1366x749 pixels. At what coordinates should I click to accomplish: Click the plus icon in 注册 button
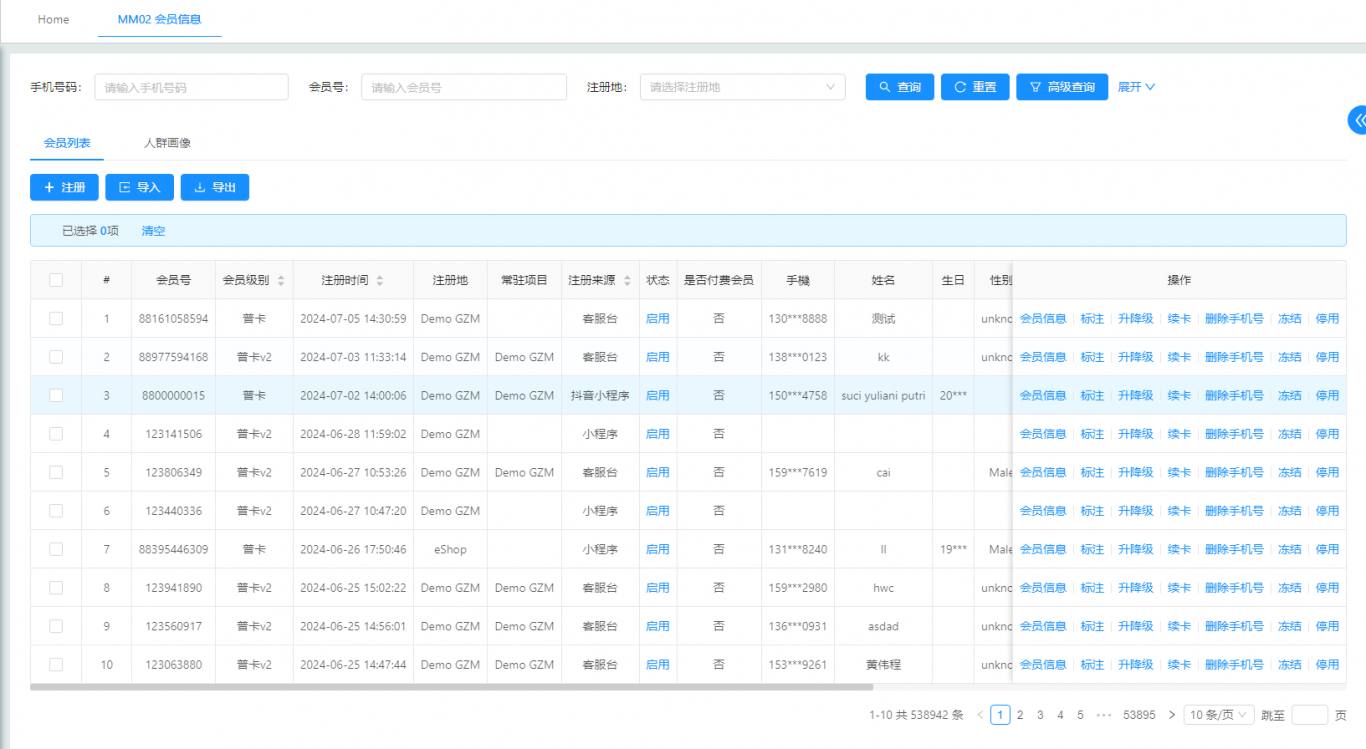click(x=49, y=187)
